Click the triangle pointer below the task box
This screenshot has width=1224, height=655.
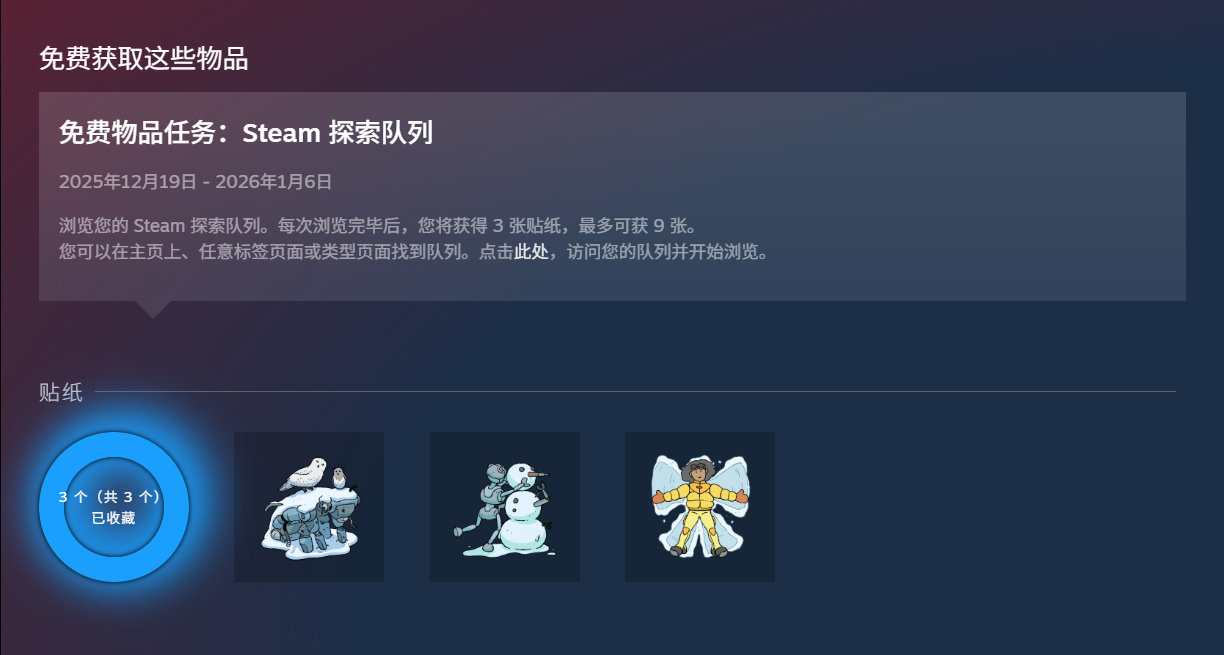[x=153, y=309]
